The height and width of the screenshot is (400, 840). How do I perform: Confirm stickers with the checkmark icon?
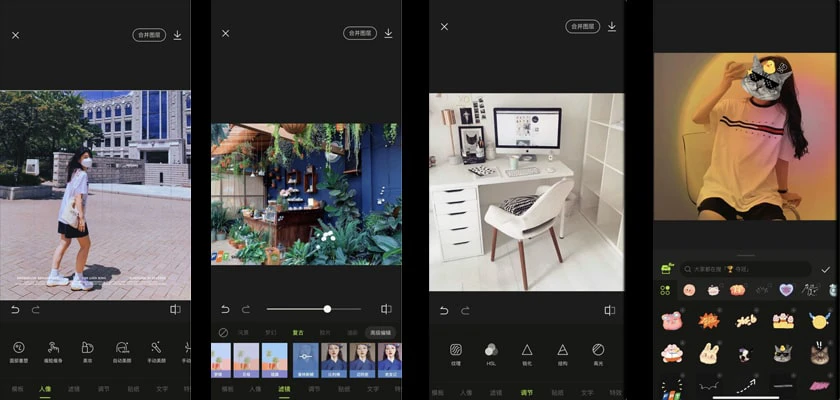[825, 269]
